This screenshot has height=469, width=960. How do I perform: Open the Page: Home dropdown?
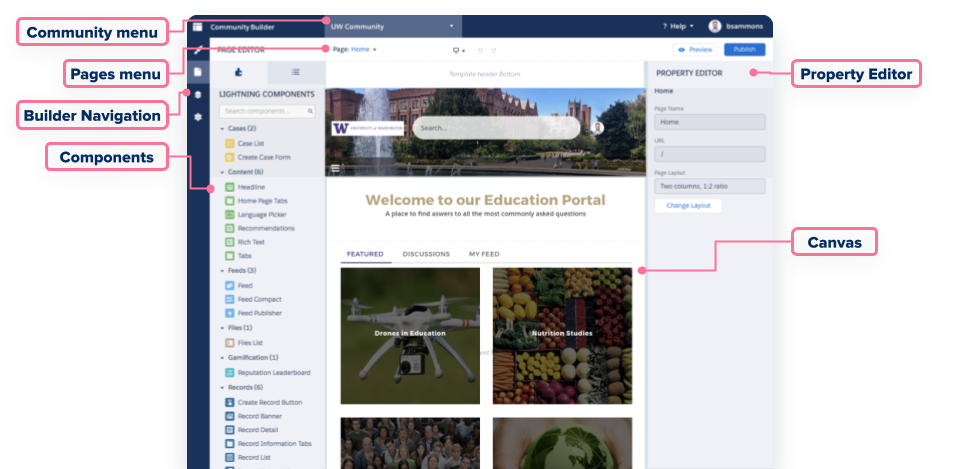click(355, 49)
